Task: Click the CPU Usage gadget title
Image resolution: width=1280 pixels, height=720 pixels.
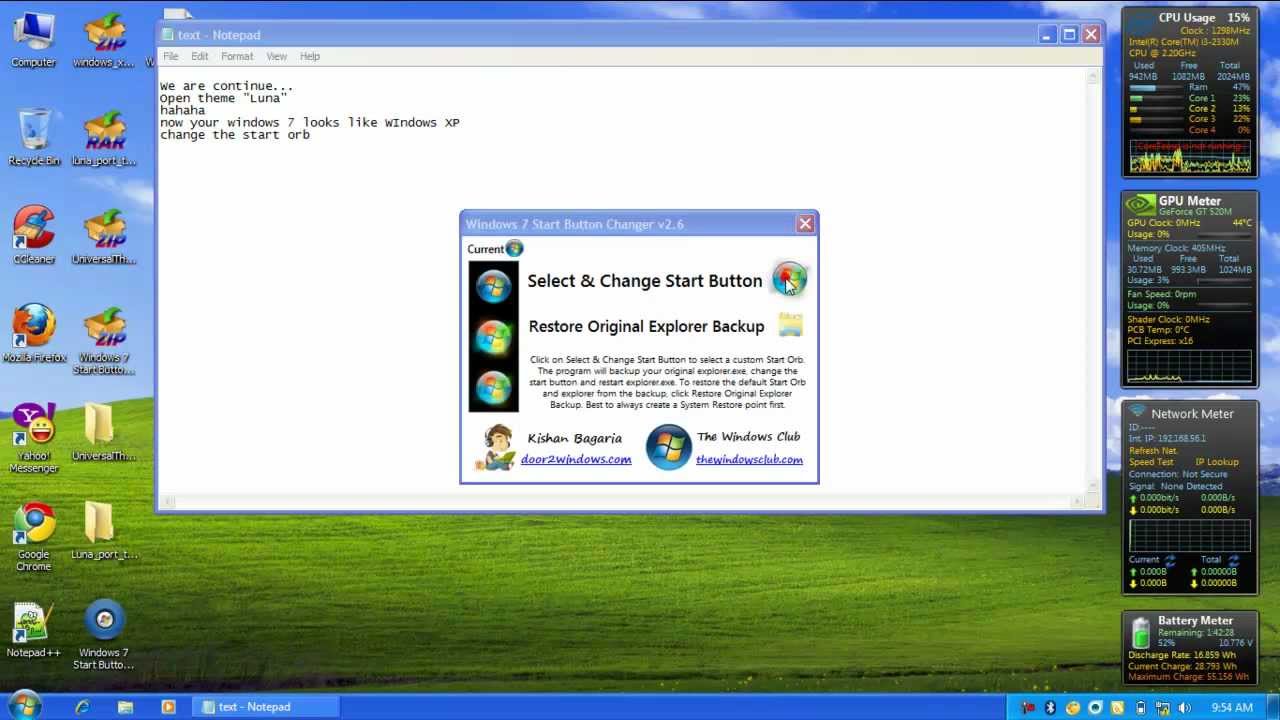Action: [x=1187, y=18]
